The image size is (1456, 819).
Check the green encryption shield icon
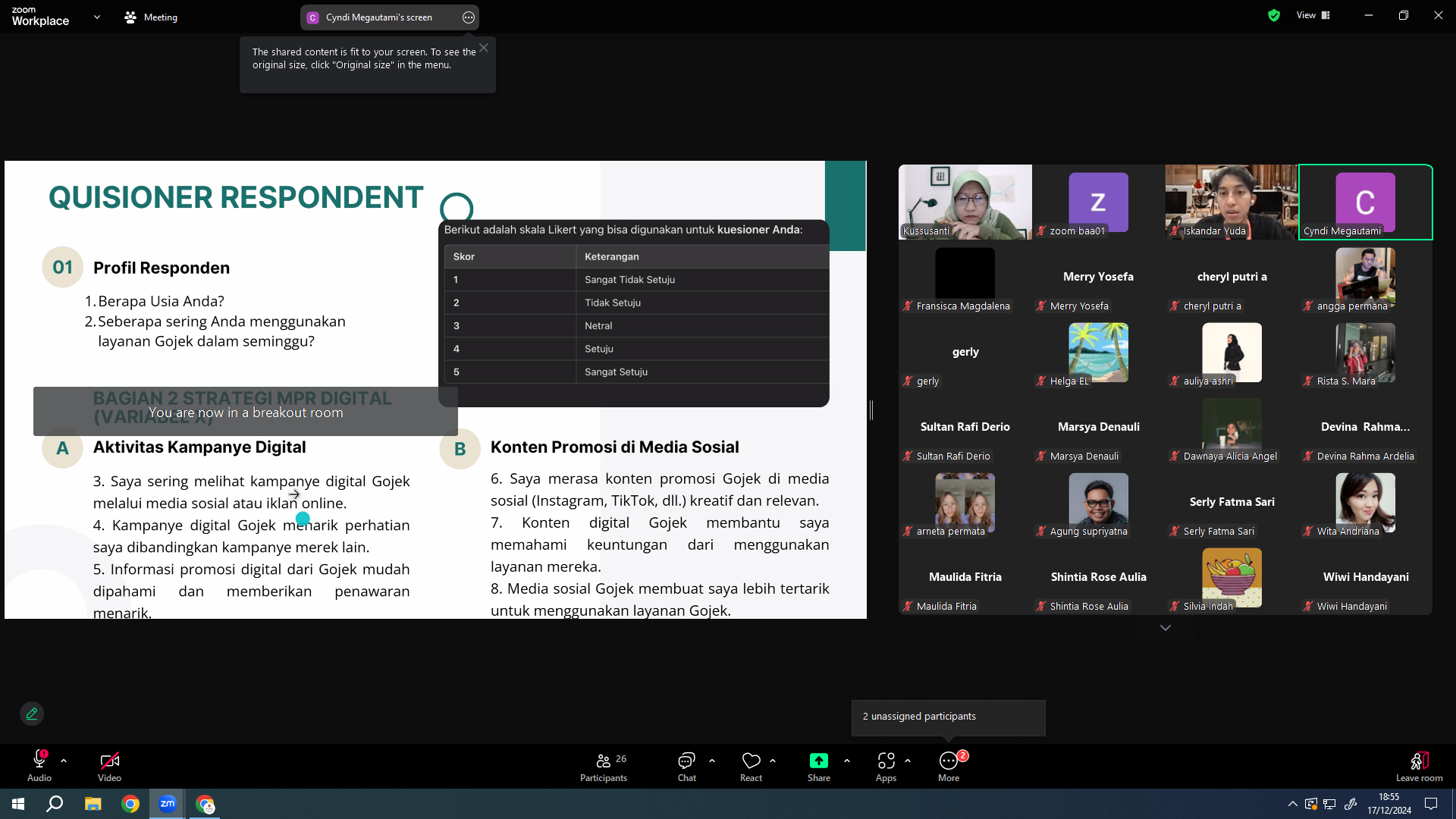[1274, 15]
